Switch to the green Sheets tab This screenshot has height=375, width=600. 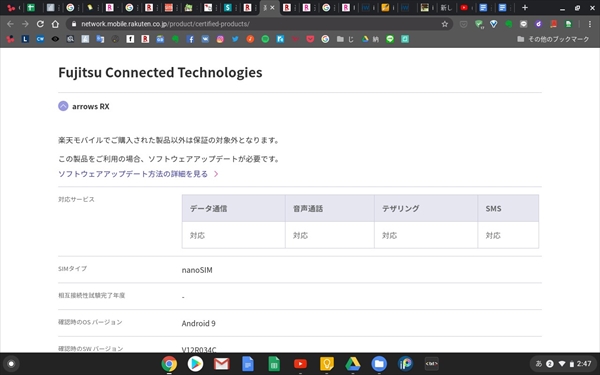31,8
